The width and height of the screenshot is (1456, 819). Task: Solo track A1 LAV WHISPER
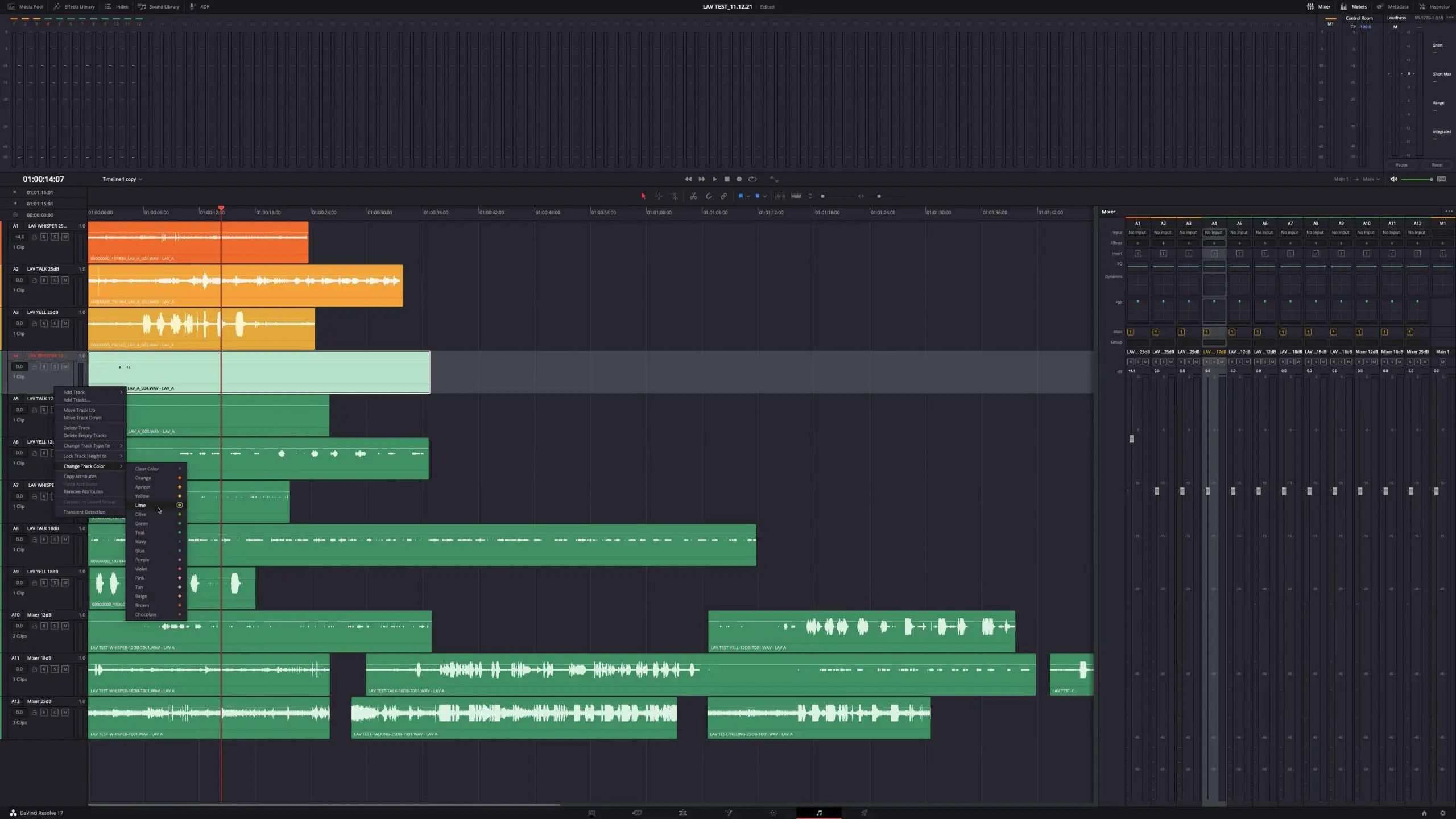55,237
